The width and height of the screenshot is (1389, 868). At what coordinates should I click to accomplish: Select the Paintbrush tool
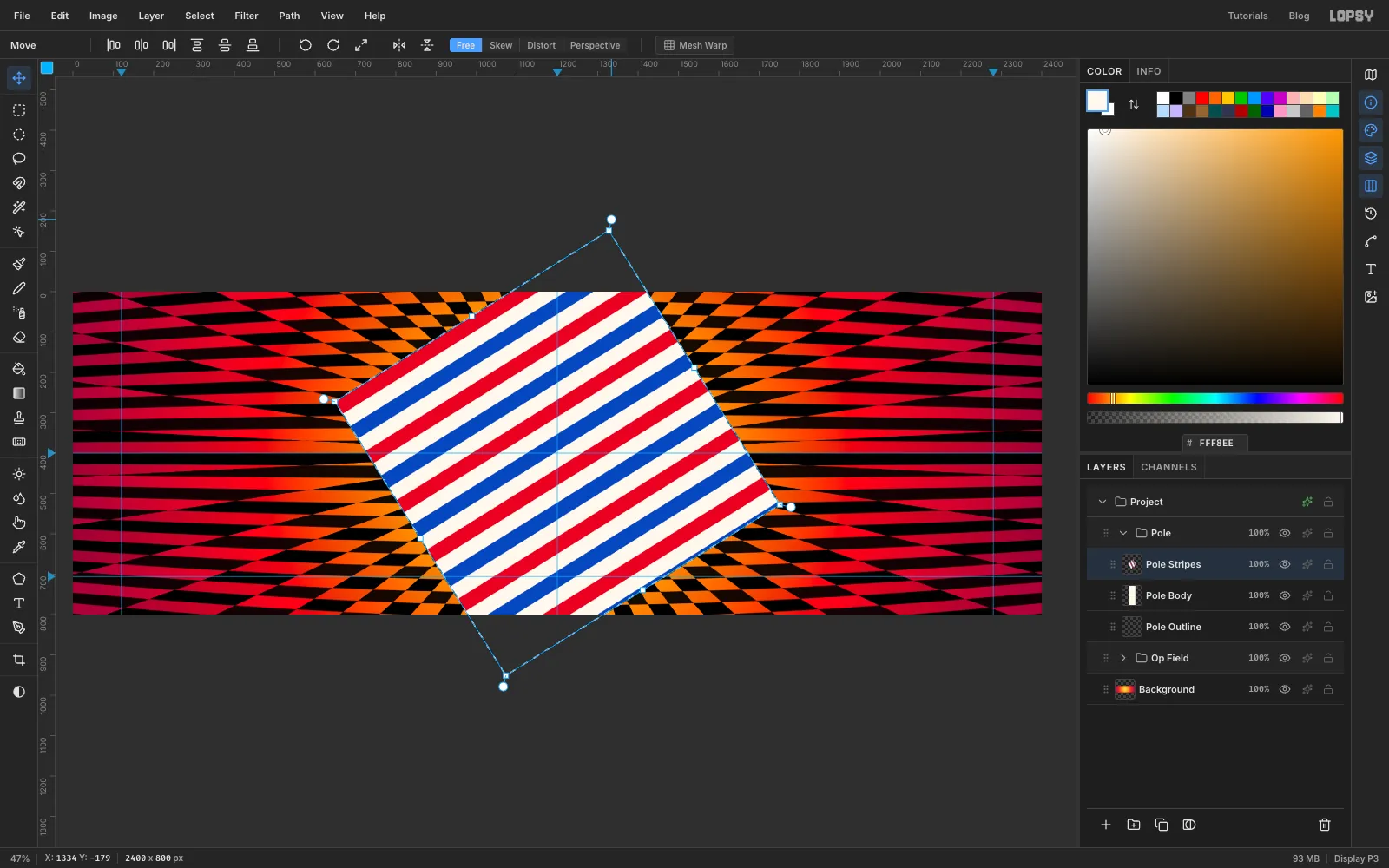(19, 264)
